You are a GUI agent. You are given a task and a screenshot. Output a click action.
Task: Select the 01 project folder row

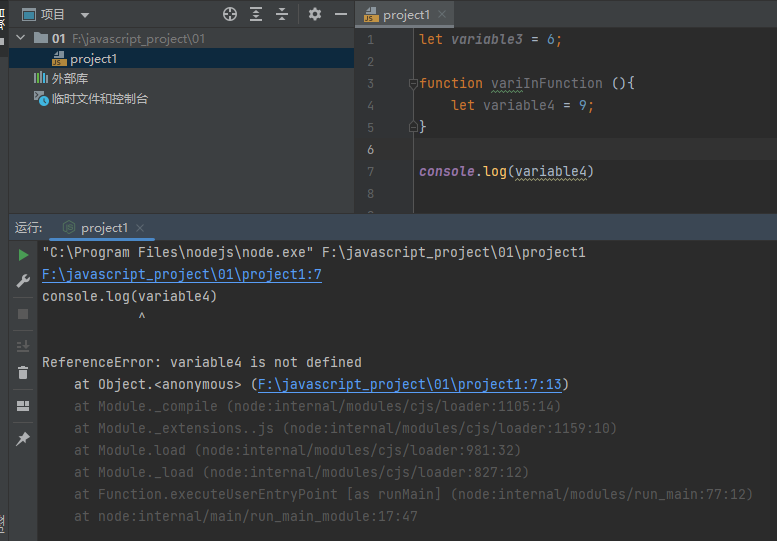181,38
